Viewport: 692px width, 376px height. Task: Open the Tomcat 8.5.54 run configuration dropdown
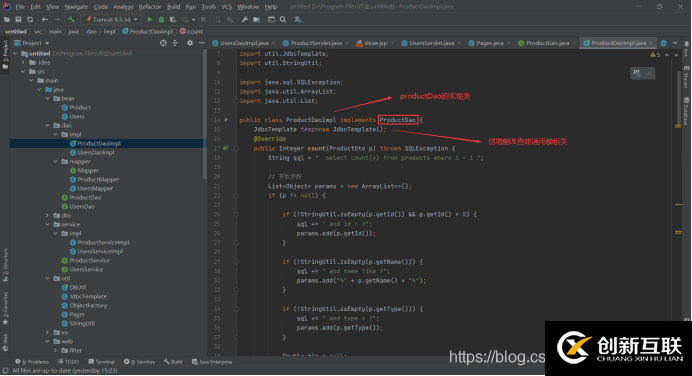[111, 19]
